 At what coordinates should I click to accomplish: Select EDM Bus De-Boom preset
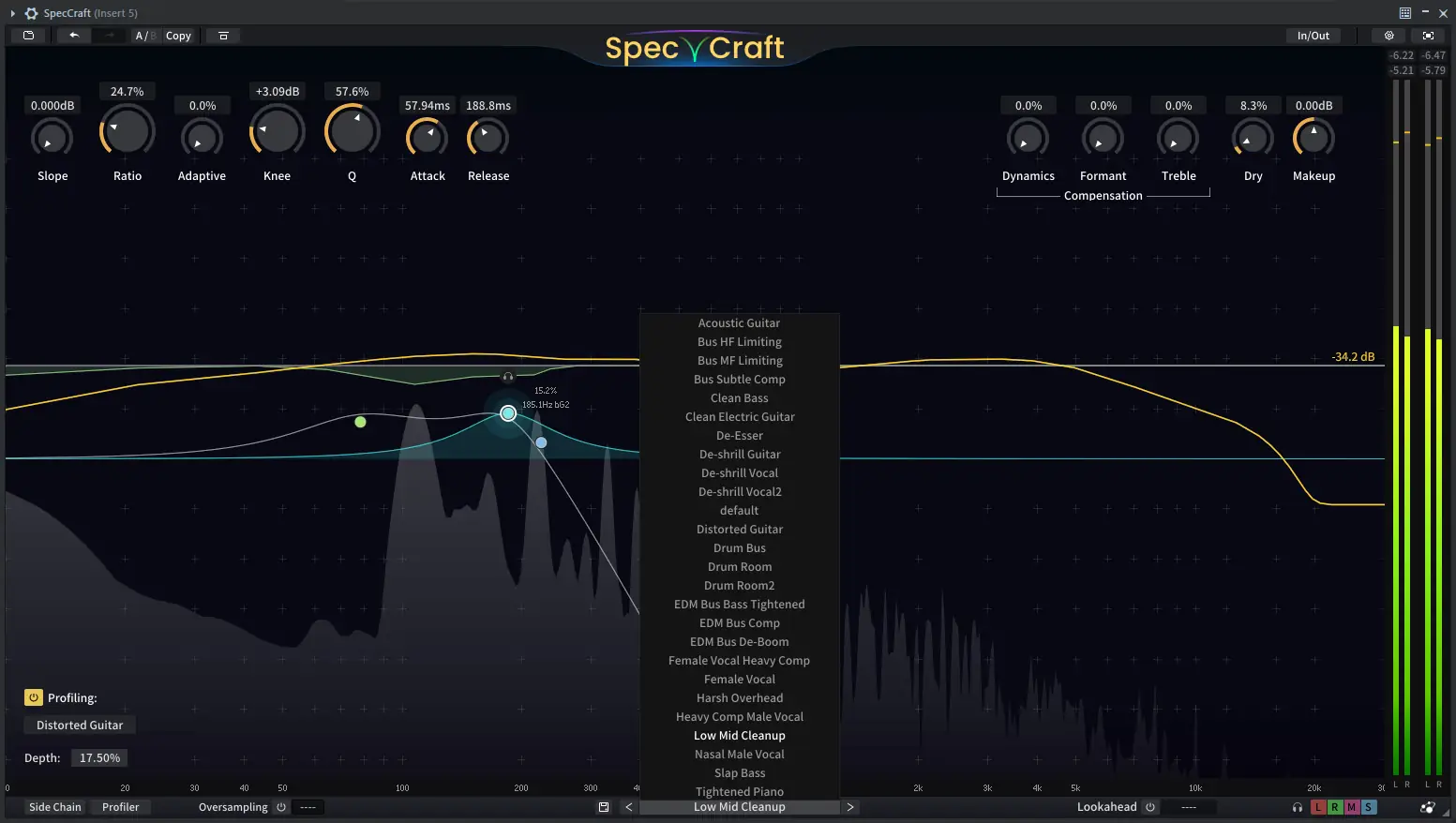click(740, 642)
